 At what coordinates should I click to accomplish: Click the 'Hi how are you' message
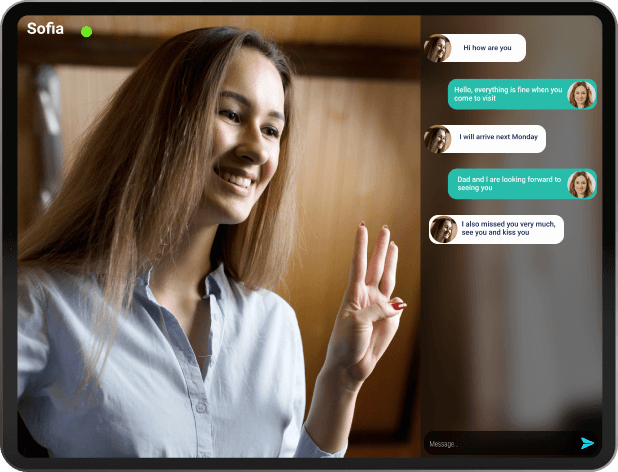pyautogui.click(x=487, y=48)
